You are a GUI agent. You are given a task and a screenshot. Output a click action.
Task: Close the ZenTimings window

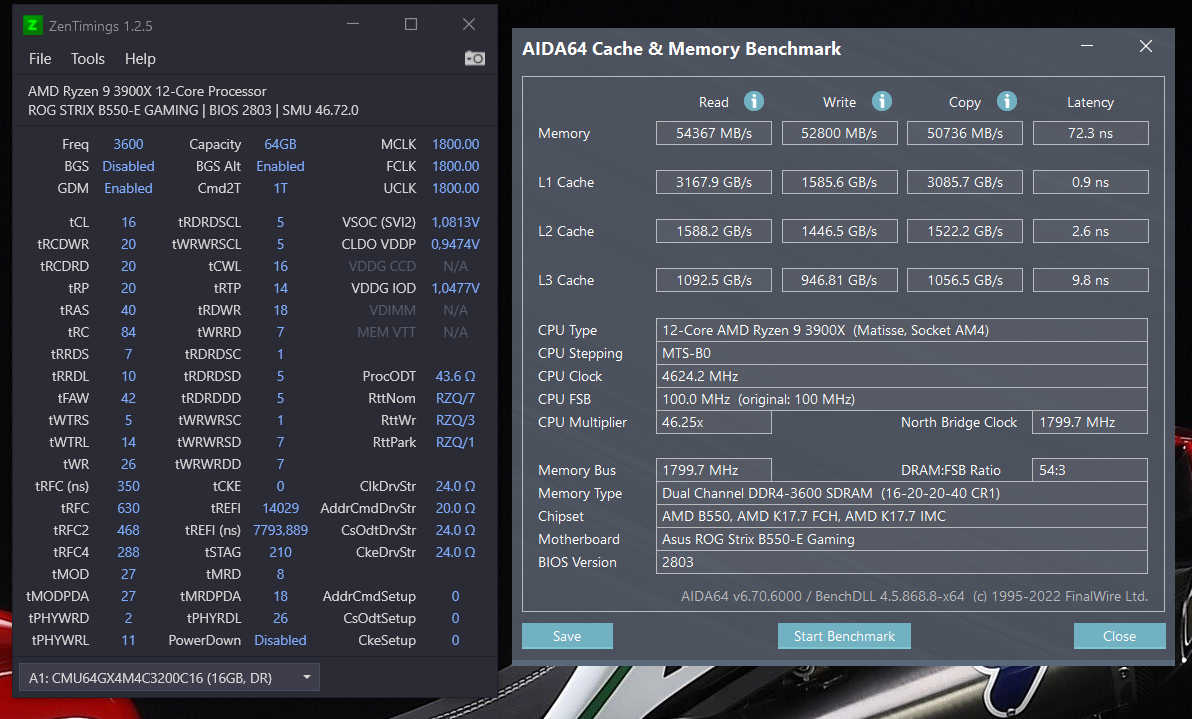469,24
